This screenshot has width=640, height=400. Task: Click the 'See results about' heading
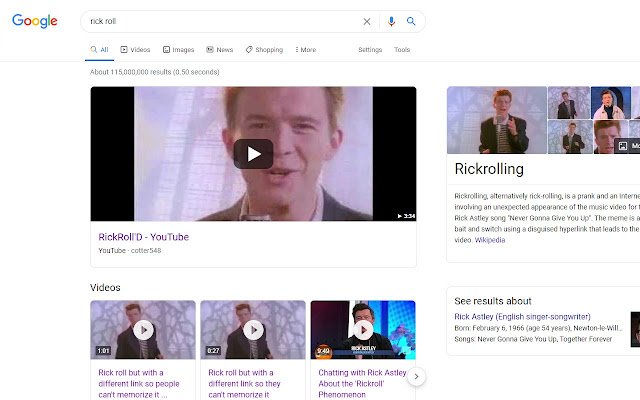[493, 301]
